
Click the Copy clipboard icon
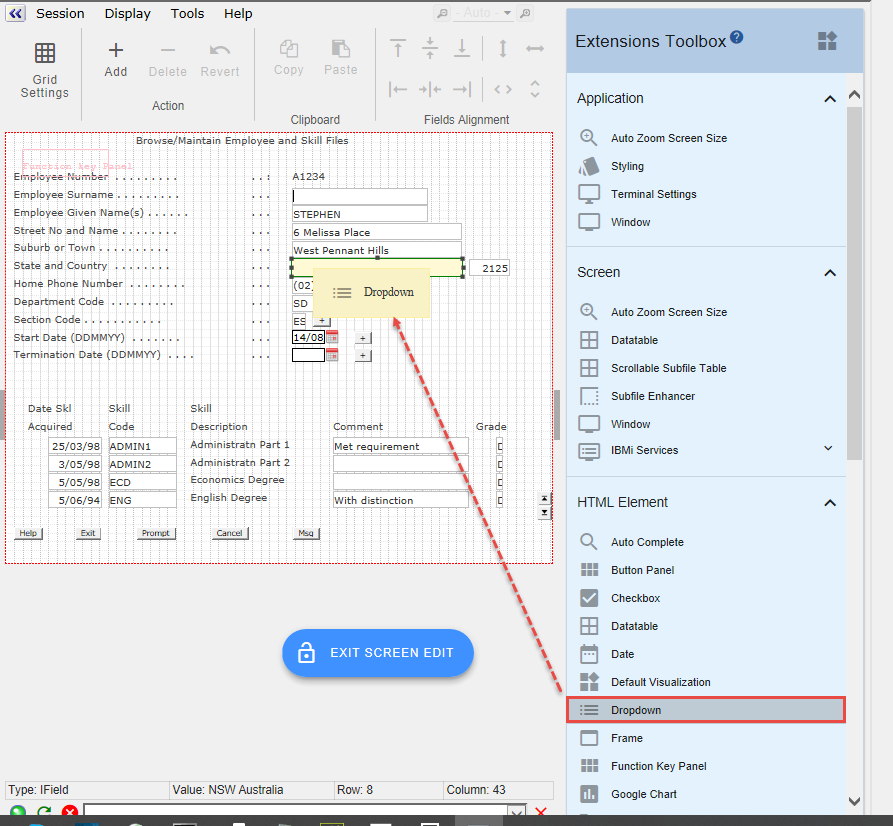289,58
